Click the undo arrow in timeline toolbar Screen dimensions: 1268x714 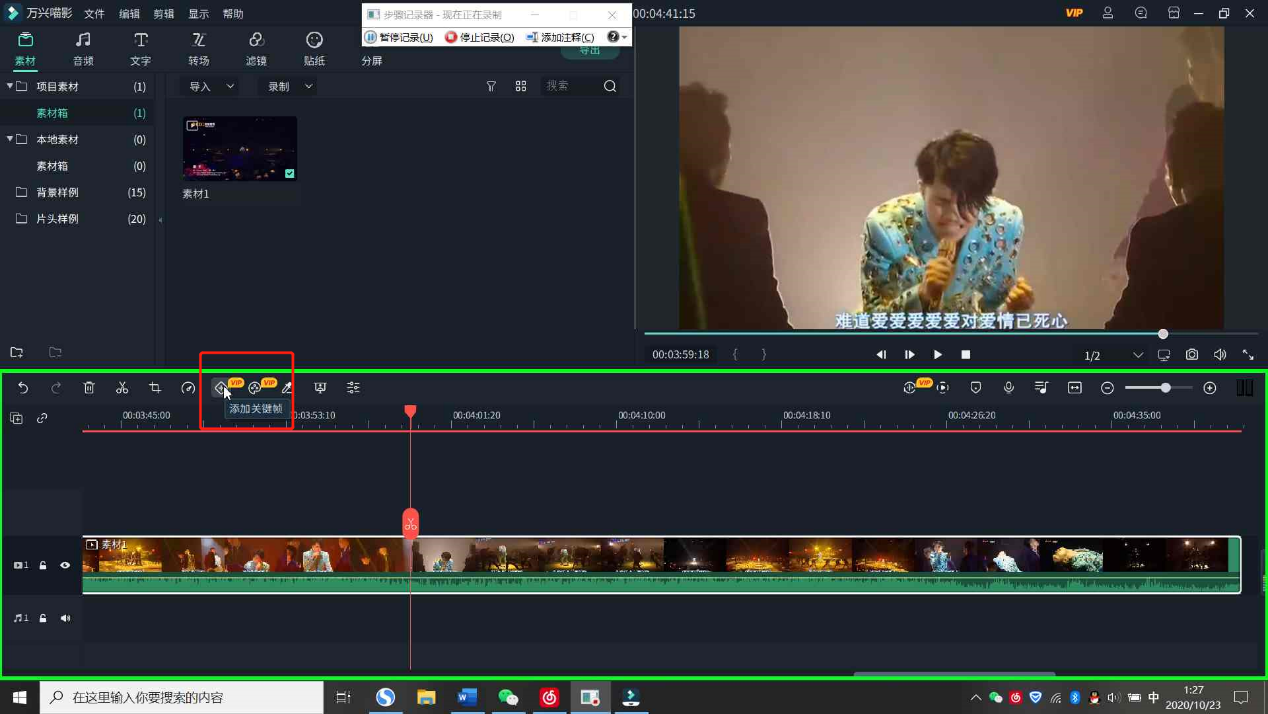pos(23,388)
